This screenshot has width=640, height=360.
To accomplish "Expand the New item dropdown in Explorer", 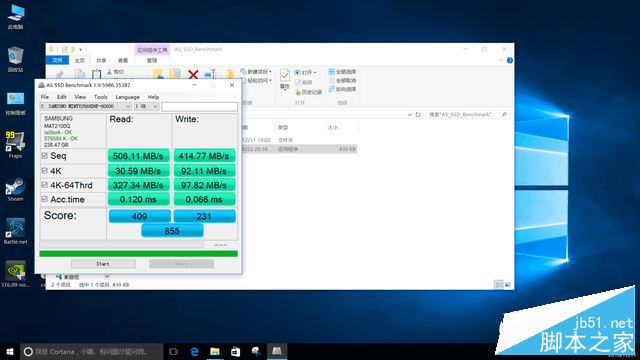I will point(270,72).
